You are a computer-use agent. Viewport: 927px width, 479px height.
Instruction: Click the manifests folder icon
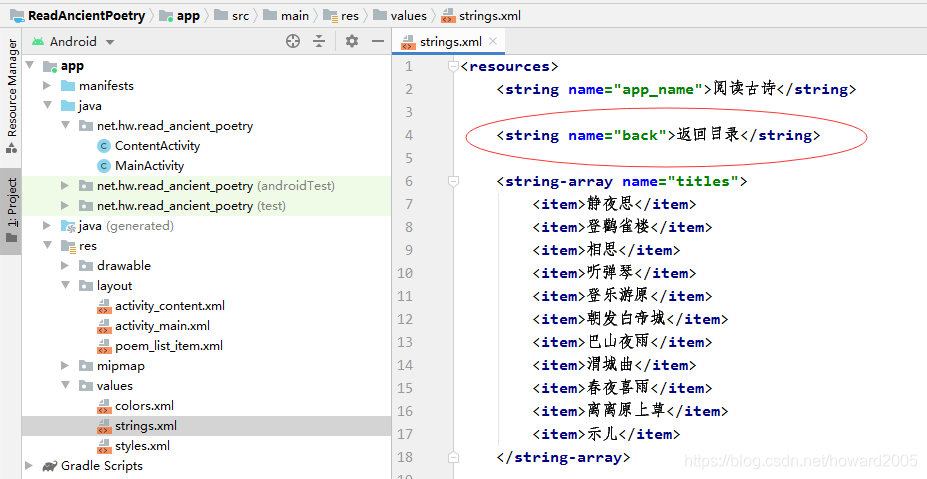[x=68, y=86]
